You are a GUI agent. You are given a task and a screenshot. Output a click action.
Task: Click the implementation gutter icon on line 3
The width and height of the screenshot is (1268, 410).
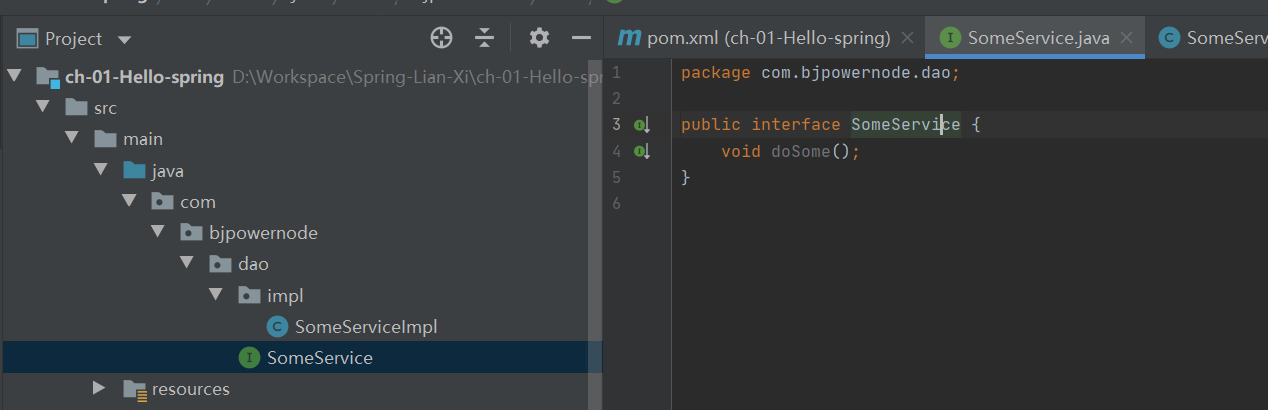point(642,125)
